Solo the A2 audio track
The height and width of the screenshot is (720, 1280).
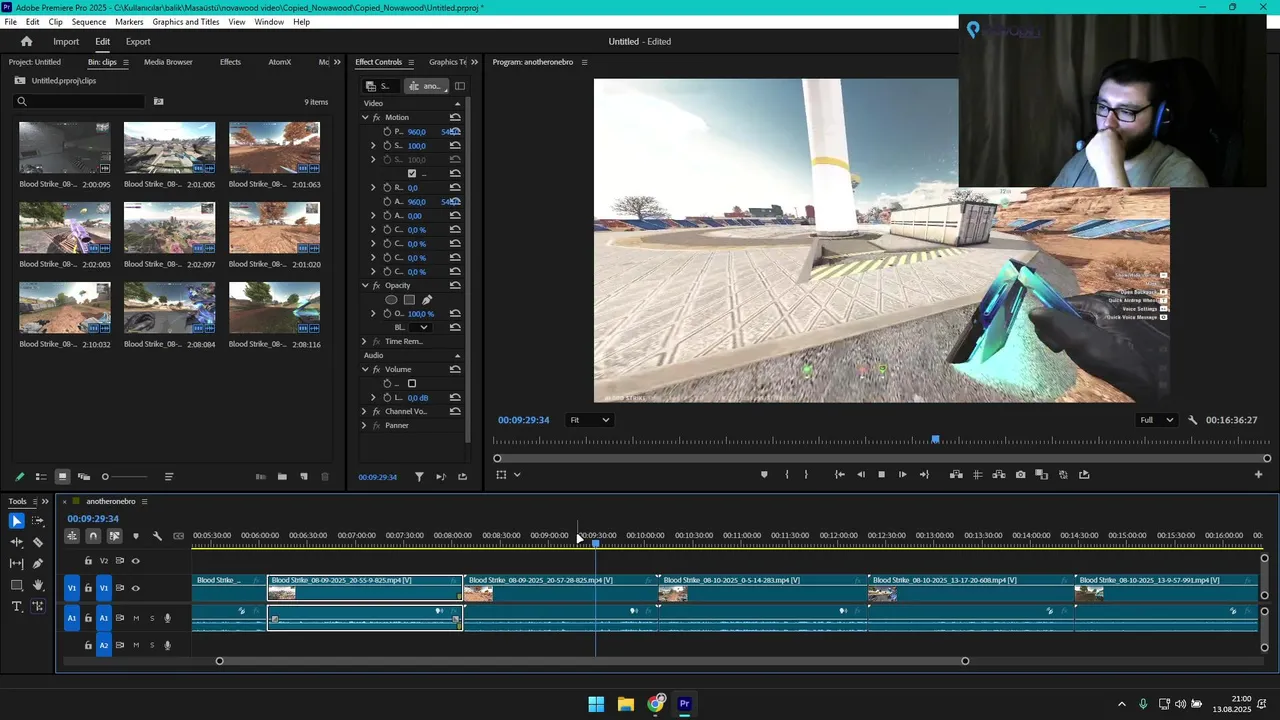[x=152, y=645]
